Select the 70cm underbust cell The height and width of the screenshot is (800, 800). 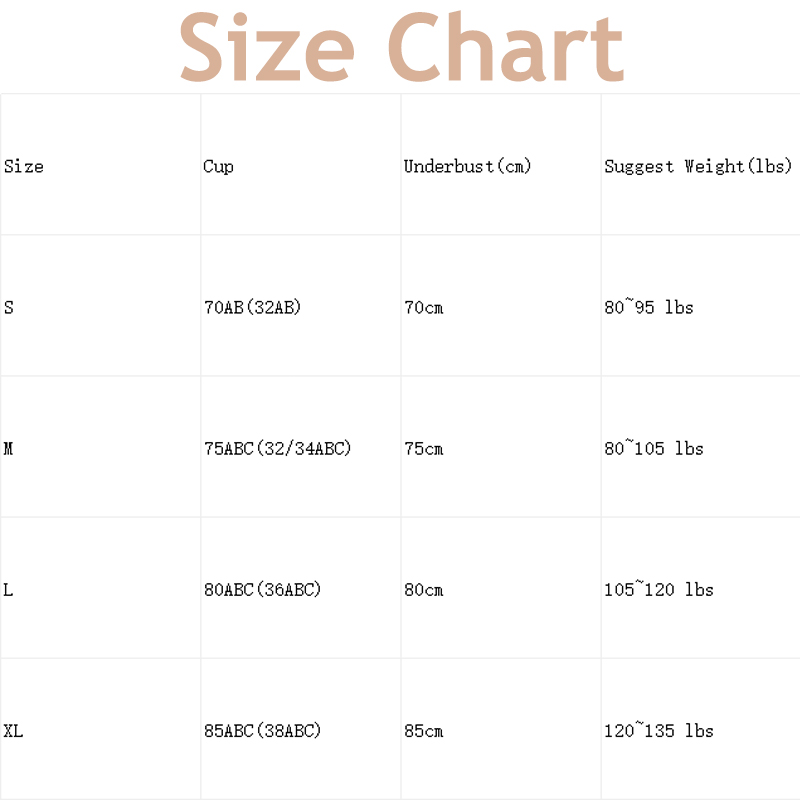501,306
